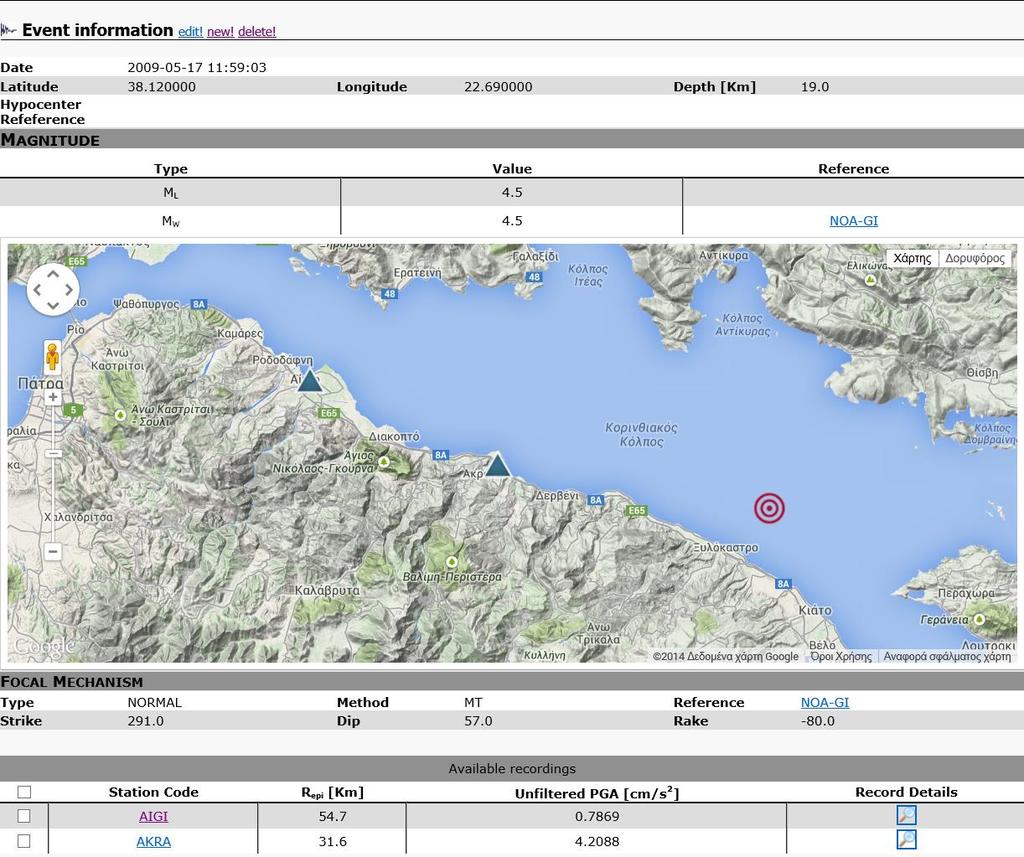This screenshot has height=857, width=1024.
Task: Tick the AIGI row checkbox
Action: click(x=24, y=816)
